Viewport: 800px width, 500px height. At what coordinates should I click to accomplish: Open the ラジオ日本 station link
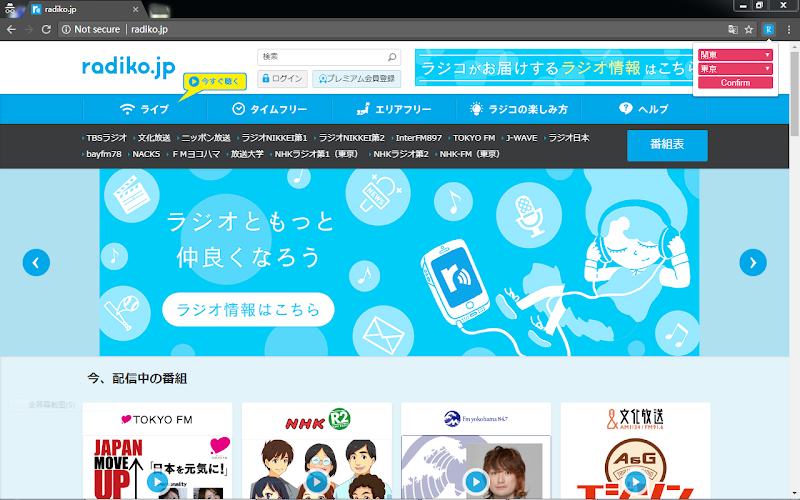[x=569, y=138]
